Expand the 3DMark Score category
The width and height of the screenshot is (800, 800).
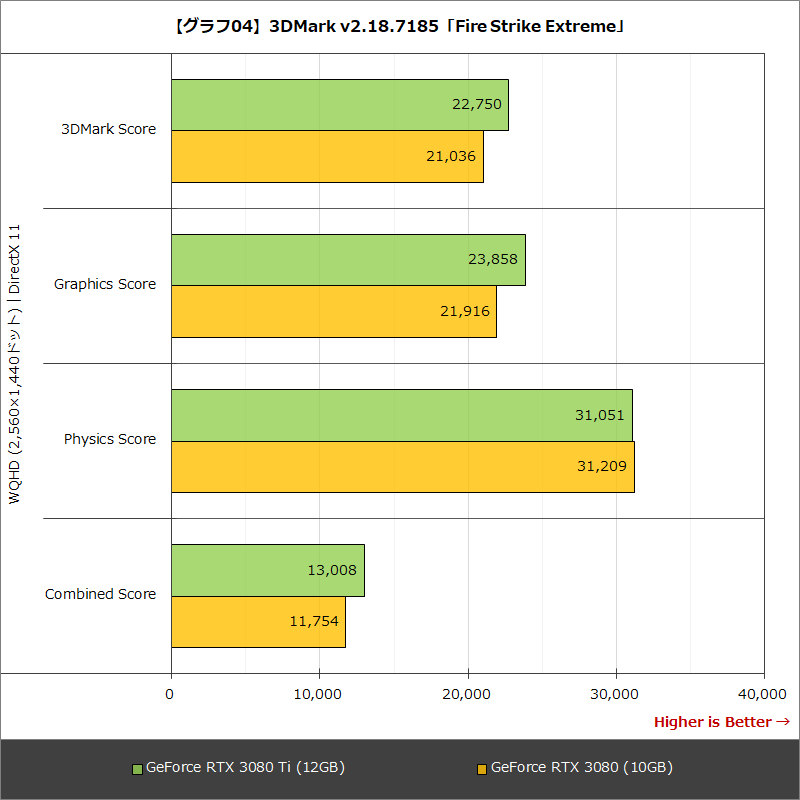point(108,129)
